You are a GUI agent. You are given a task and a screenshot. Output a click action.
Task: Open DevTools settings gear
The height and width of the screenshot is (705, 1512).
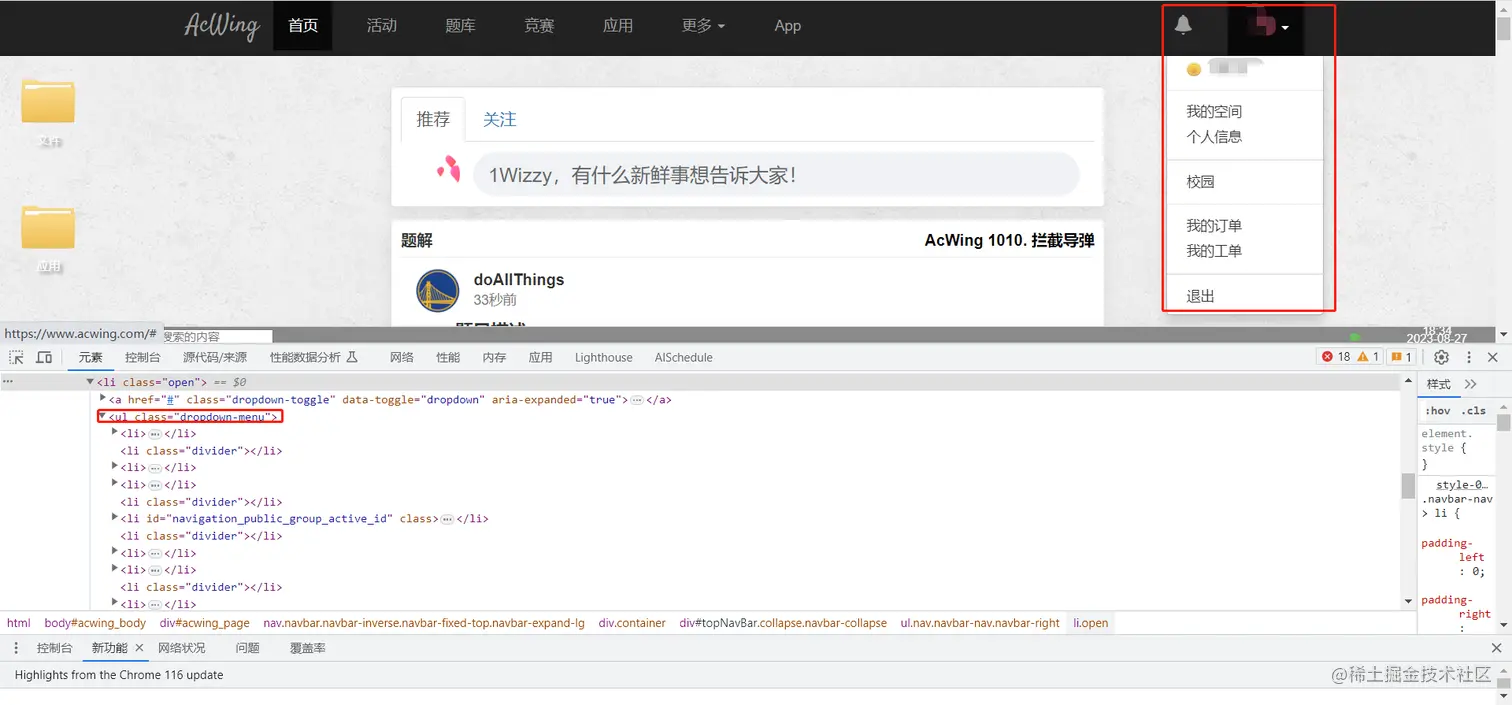[1441, 357]
